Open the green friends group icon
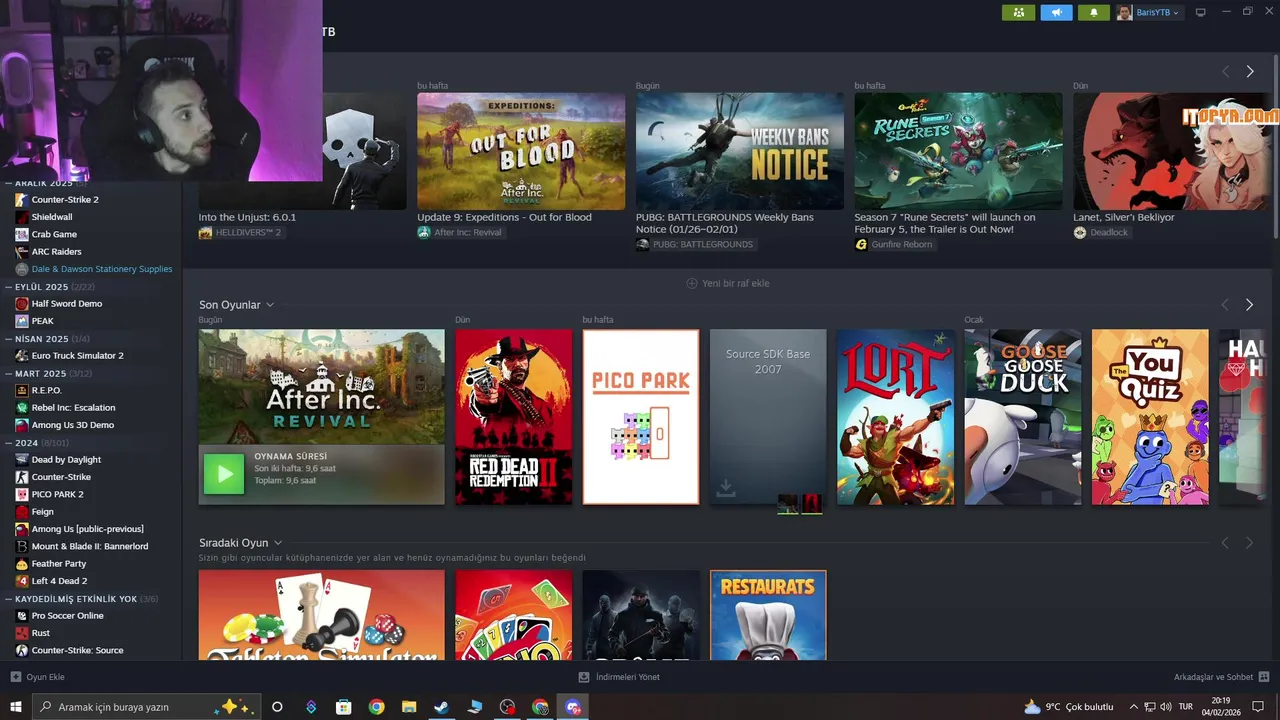 pyautogui.click(x=1018, y=12)
